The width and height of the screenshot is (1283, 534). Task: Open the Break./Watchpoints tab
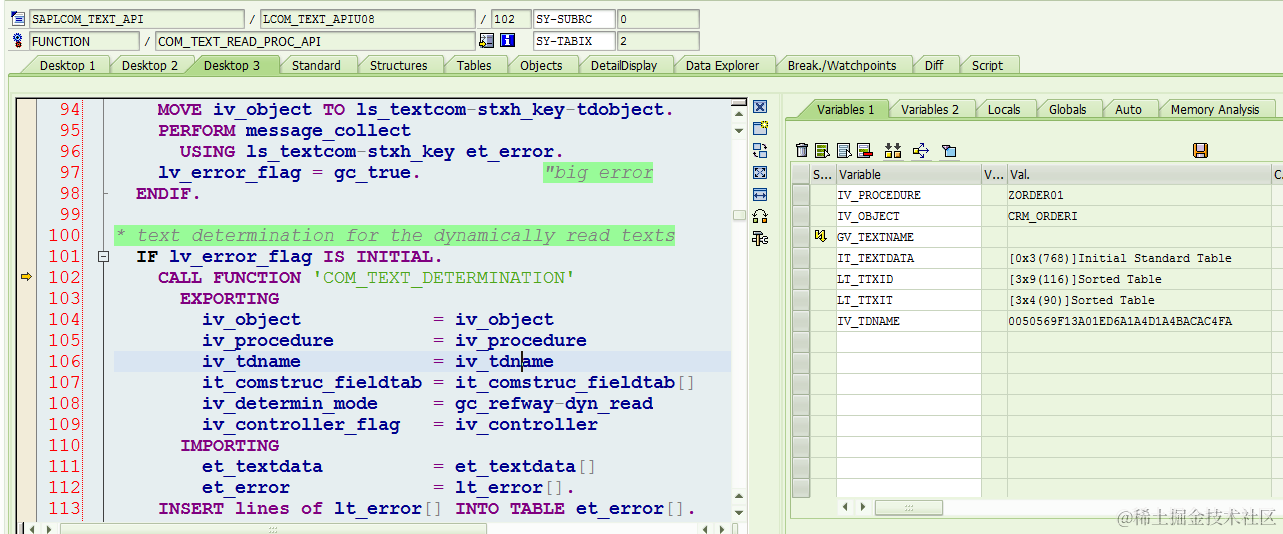coord(842,65)
